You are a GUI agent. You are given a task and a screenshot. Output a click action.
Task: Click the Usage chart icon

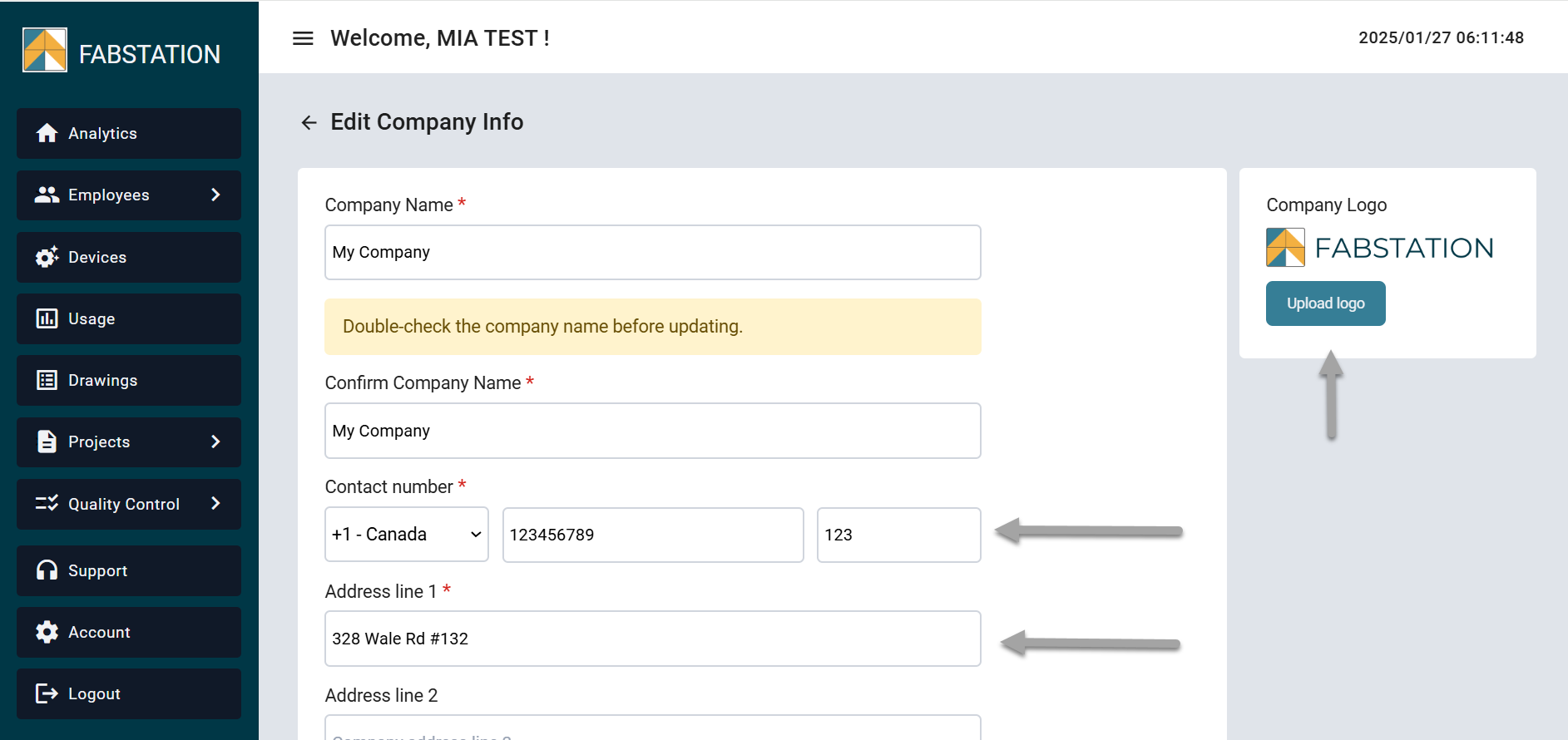pyautogui.click(x=47, y=318)
